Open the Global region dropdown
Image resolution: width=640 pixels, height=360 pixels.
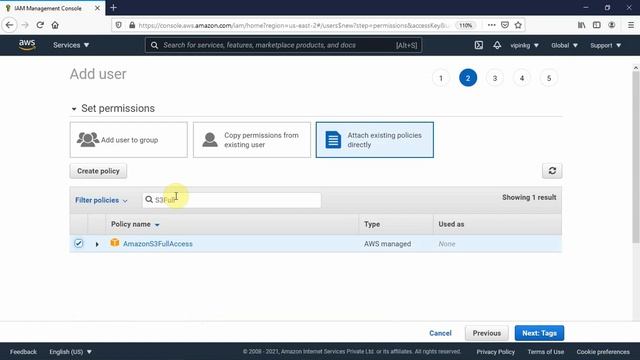[x=564, y=45]
